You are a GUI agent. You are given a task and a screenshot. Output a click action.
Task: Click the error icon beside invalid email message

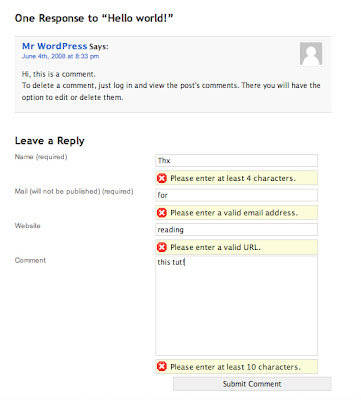tap(162, 213)
